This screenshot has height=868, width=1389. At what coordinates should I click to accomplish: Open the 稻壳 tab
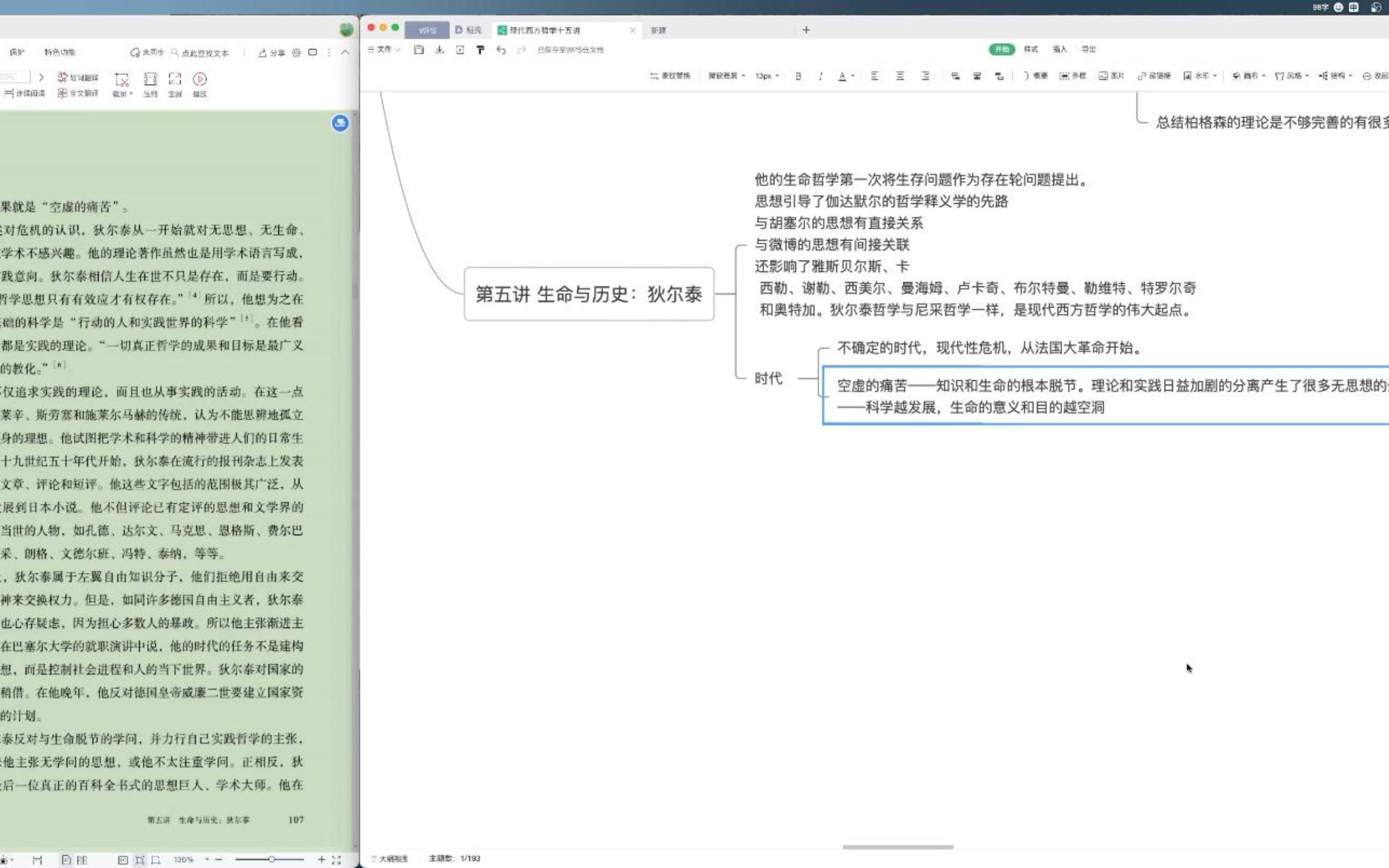[468, 30]
